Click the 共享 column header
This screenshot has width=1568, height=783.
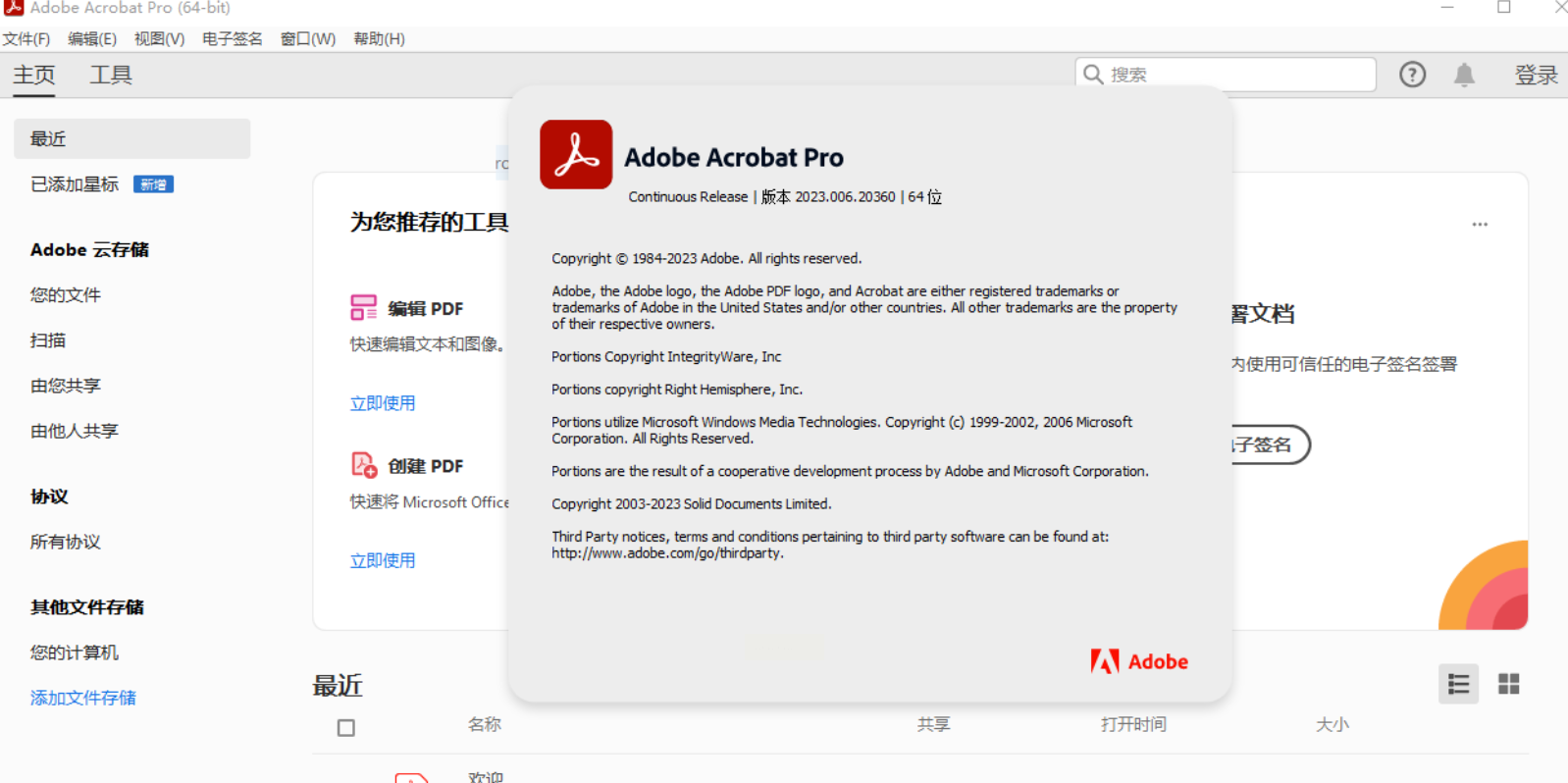[x=934, y=724]
